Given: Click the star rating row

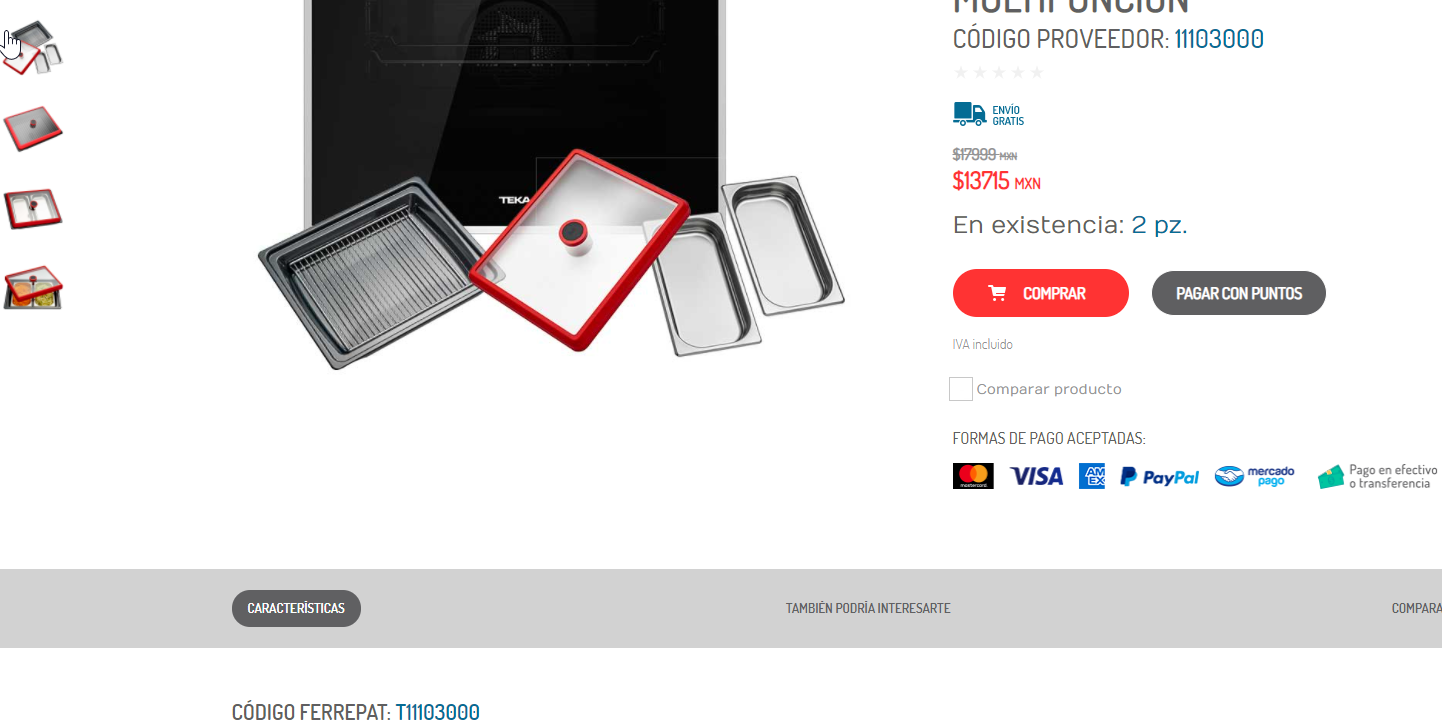Looking at the screenshot, I should [x=998, y=72].
